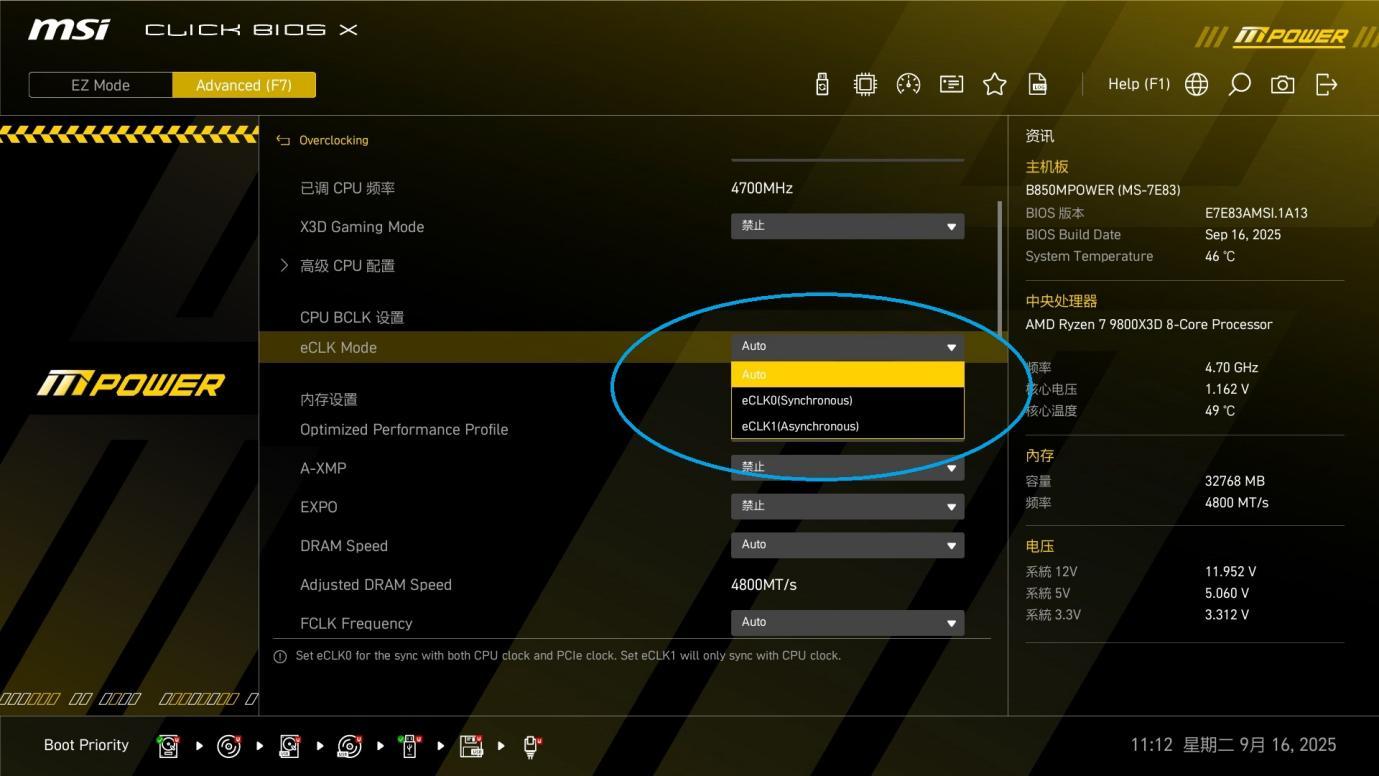Click the 内存设置 heading
This screenshot has width=1379, height=776.
329,400
